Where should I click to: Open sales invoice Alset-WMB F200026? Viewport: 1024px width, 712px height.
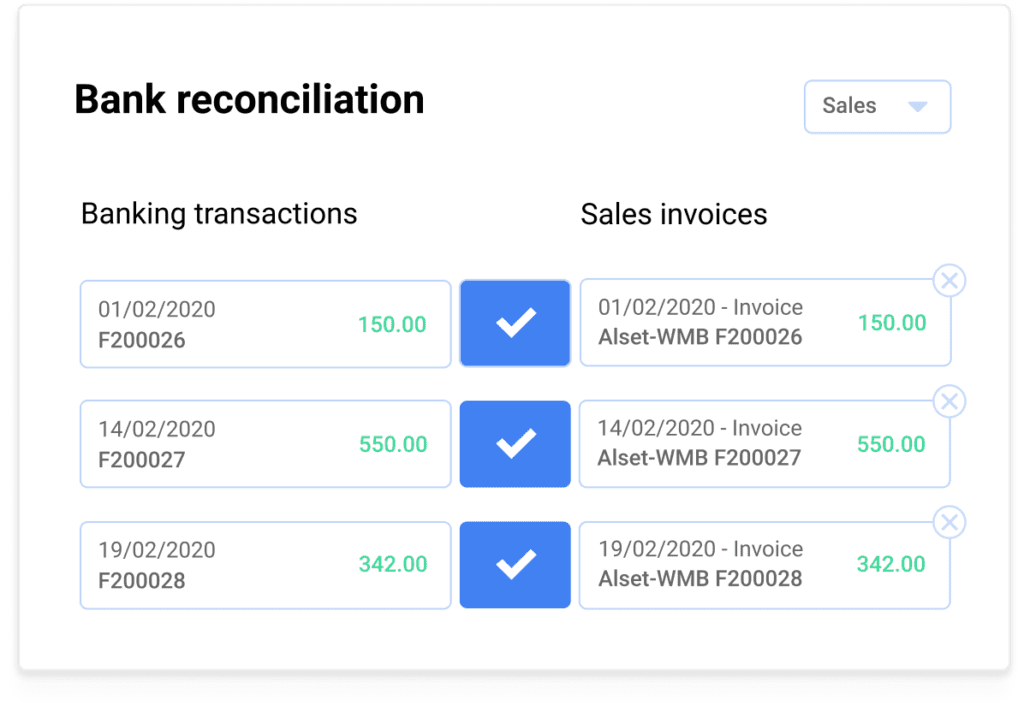[764, 323]
